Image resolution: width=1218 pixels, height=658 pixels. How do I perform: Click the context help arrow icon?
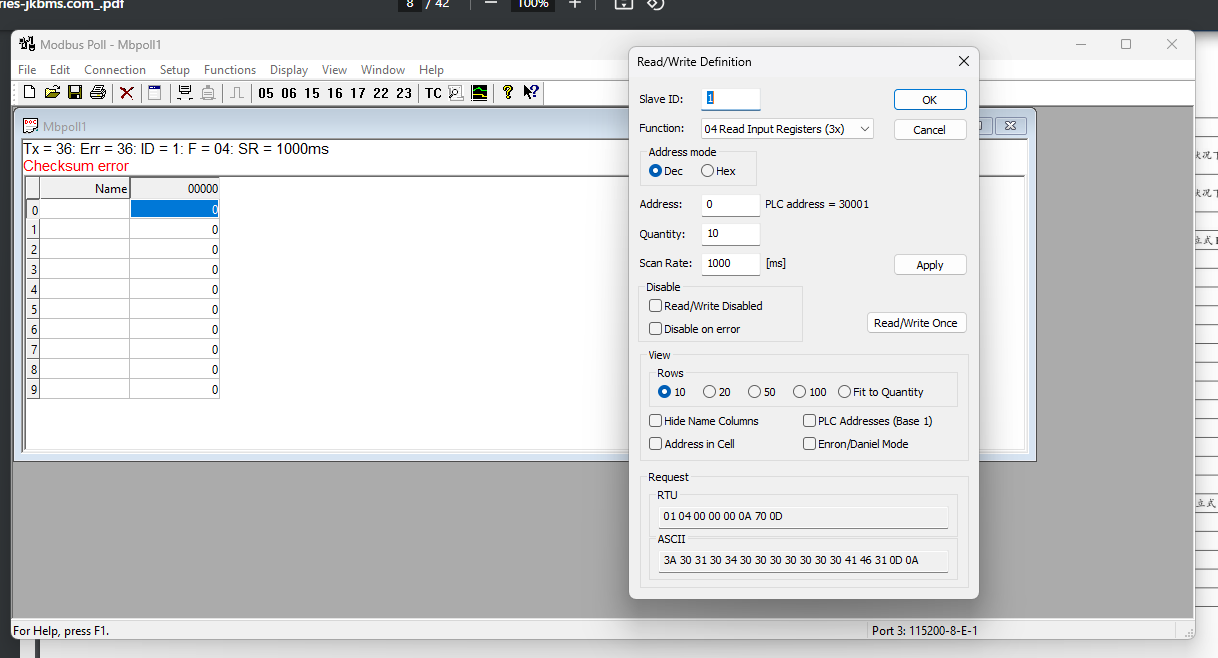point(531,93)
